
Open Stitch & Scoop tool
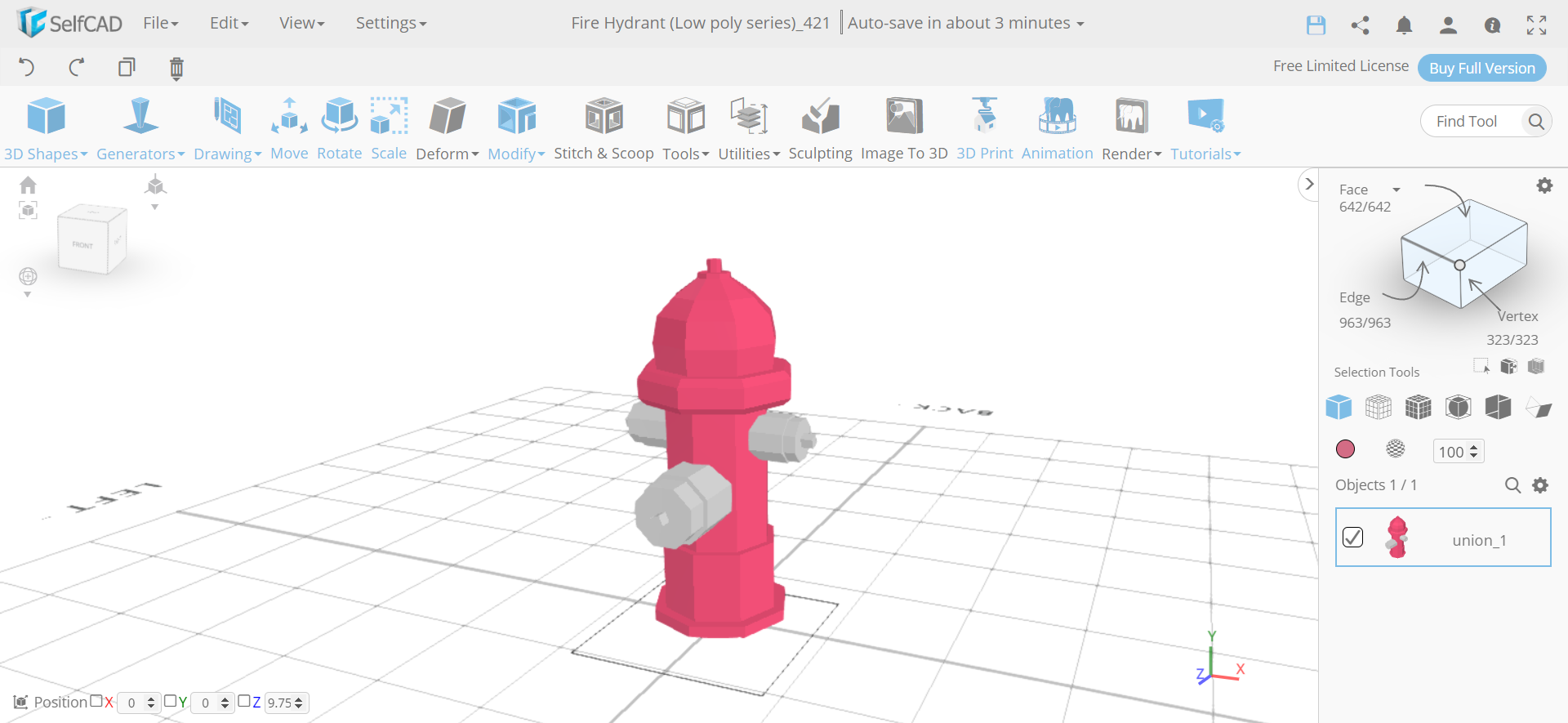coord(604,129)
